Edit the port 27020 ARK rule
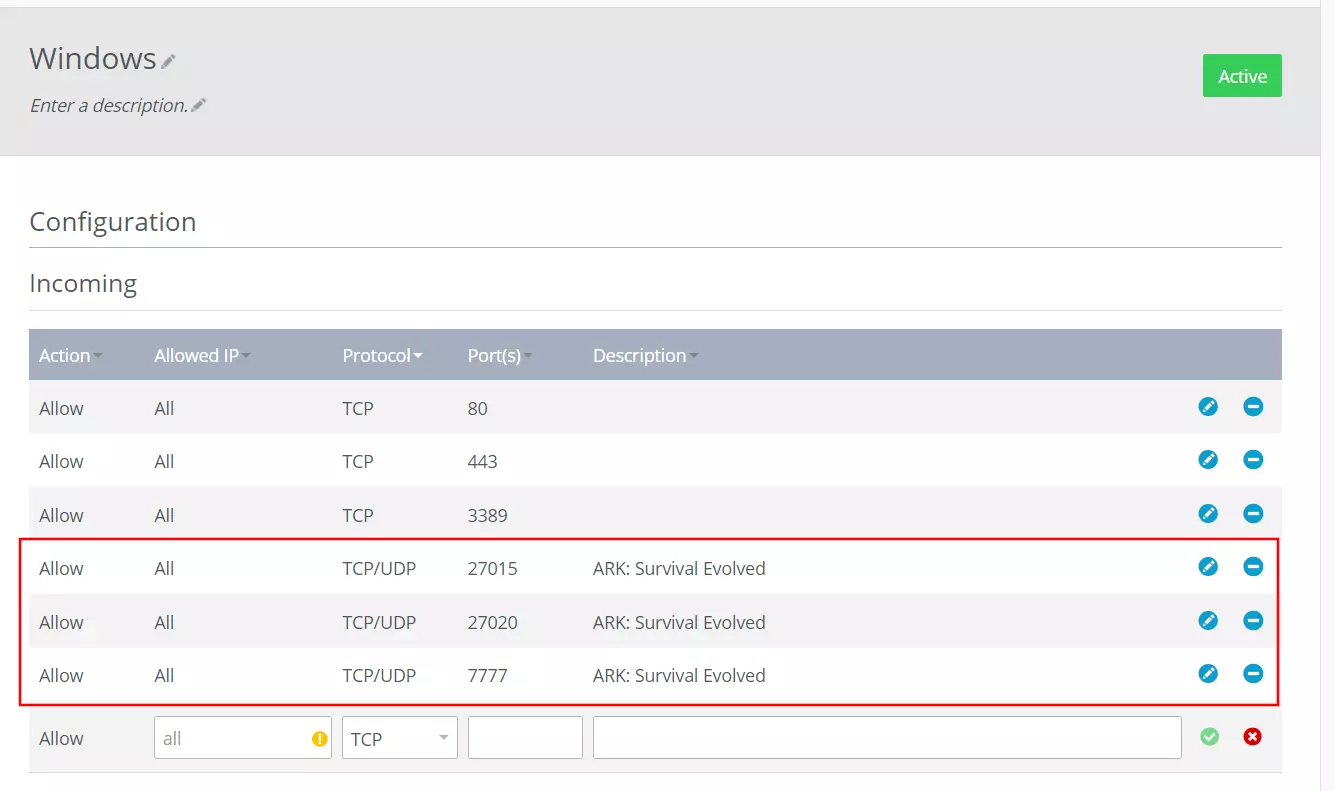The image size is (1335, 791). (x=1208, y=620)
